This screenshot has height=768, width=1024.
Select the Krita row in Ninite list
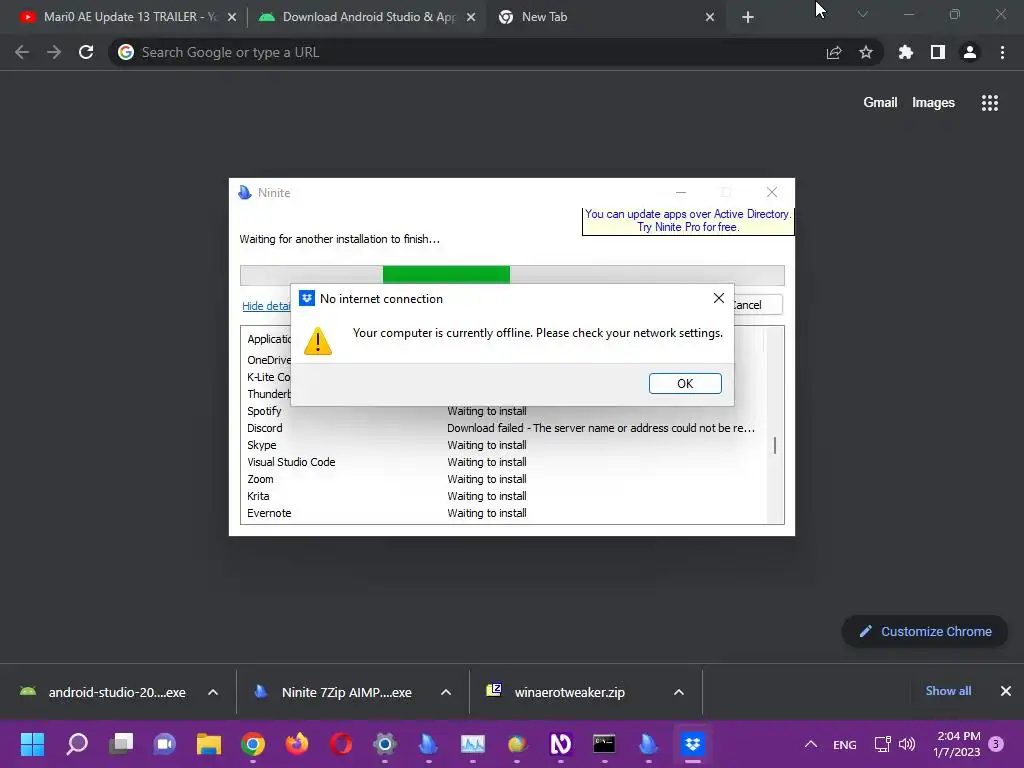point(503,496)
